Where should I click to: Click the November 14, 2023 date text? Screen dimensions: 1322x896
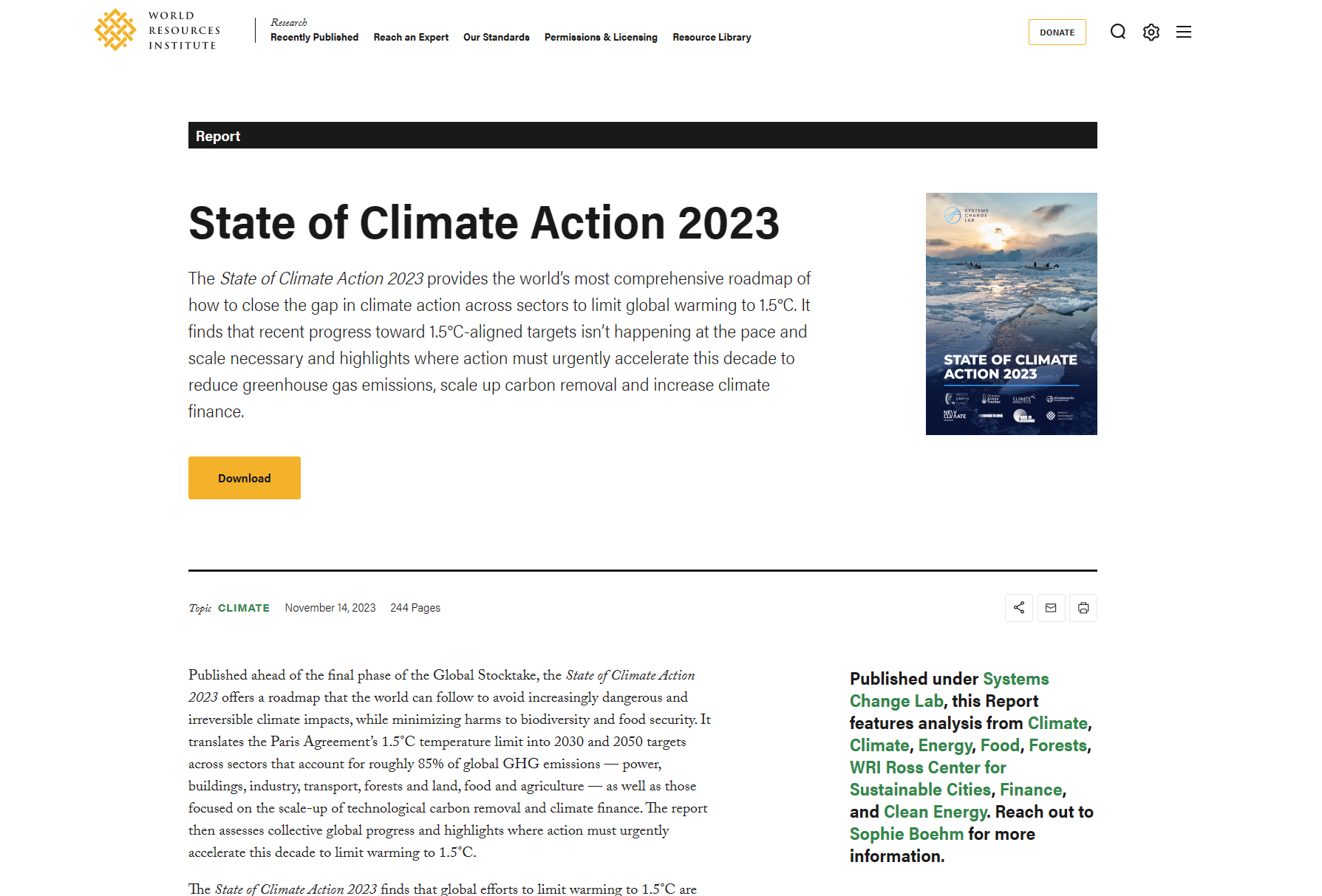coord(330,608)
